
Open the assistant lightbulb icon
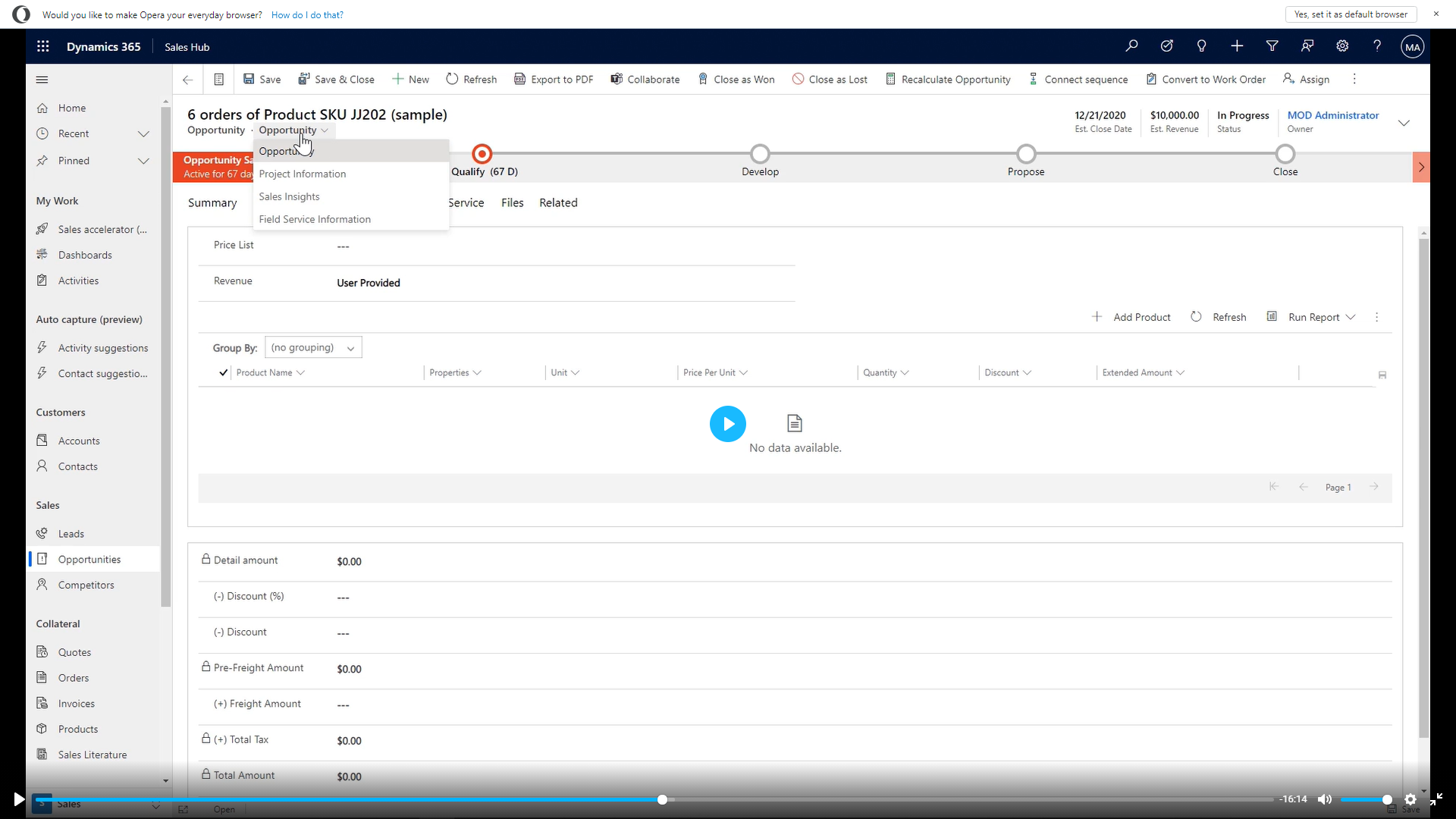click(1201, 46)
